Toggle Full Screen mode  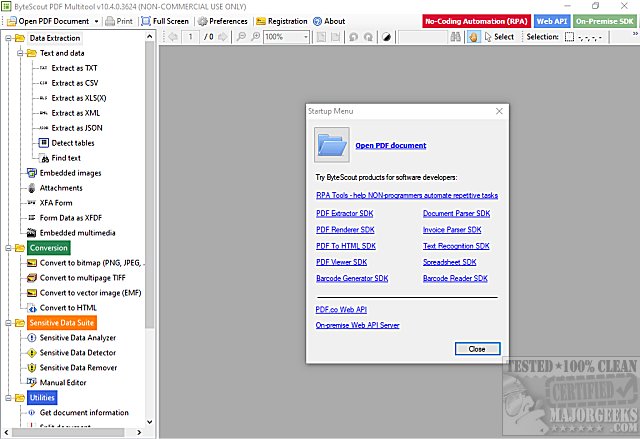pyautogui.click(x=165, y=20)
